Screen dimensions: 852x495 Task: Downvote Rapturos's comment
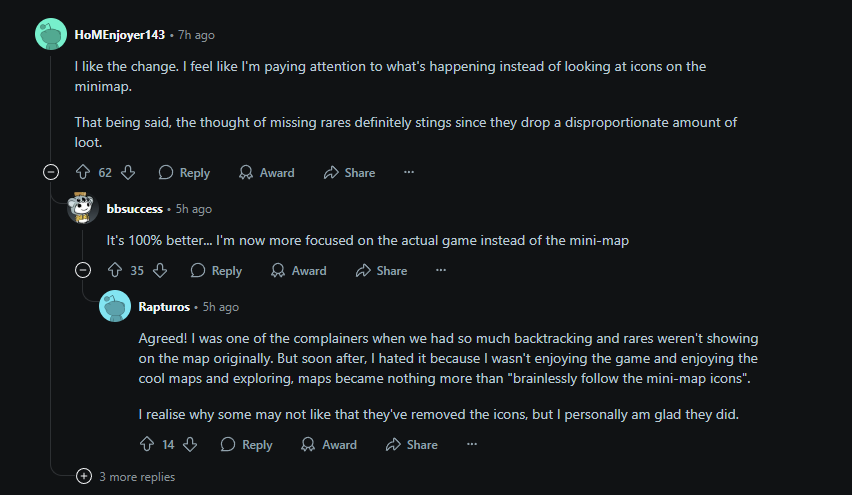click(190, 444)
